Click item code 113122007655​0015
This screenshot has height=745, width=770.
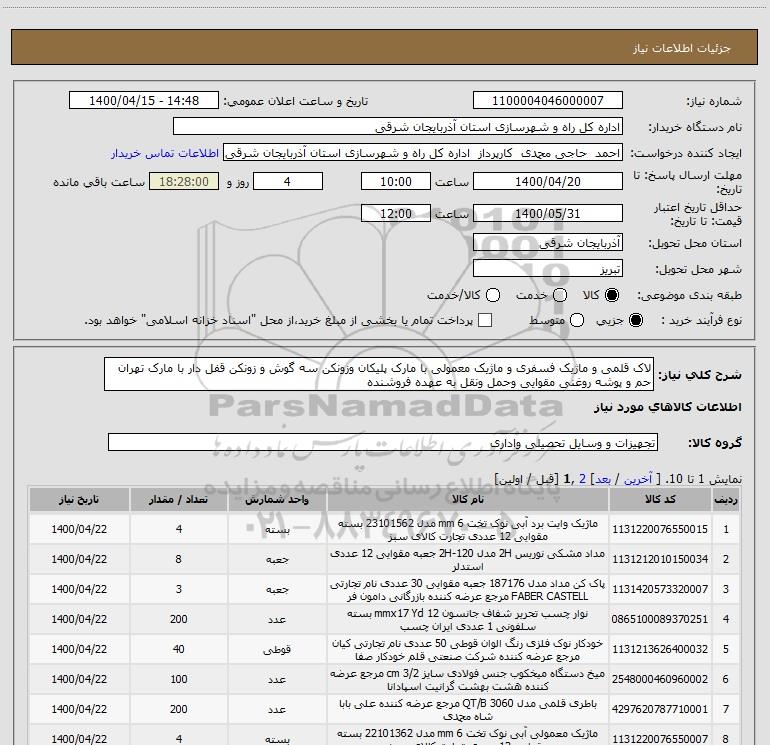pyautogui.click(x=660, y=529)
